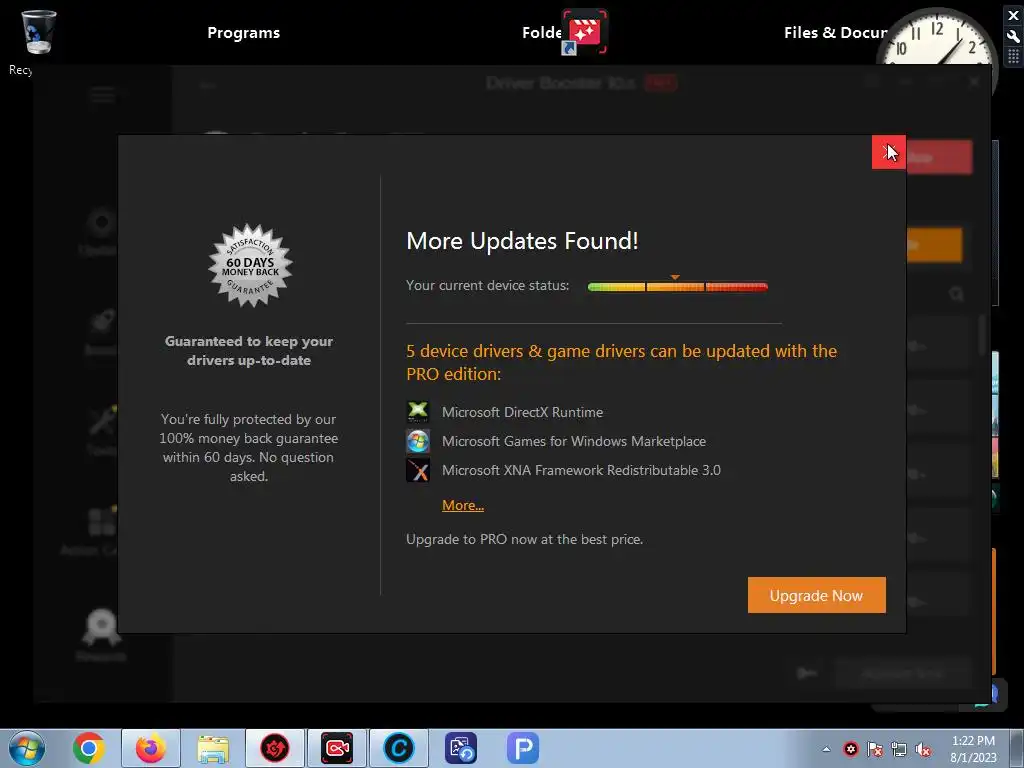Click the Programs desktop label
Screen dimensions: 1024x768
coord(244,33)
